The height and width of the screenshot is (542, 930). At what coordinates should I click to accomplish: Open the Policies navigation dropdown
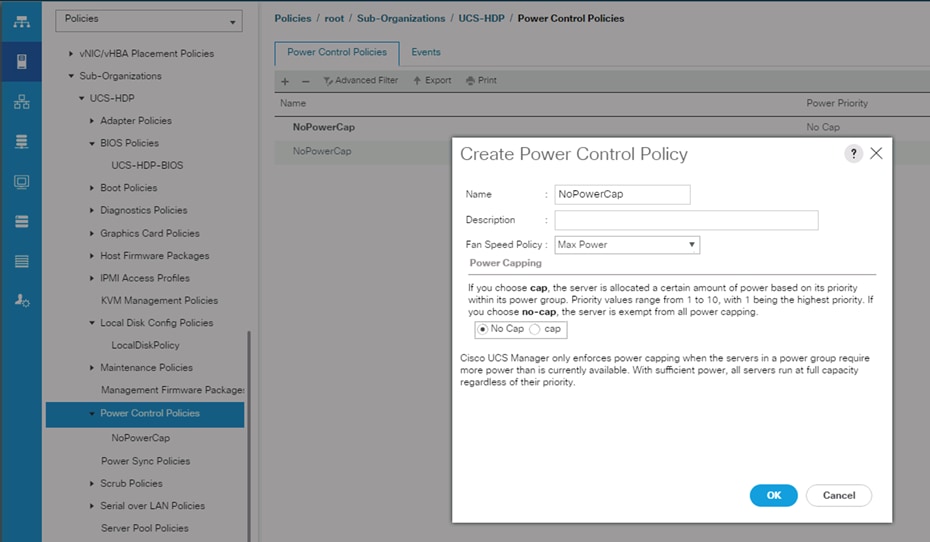149,21
